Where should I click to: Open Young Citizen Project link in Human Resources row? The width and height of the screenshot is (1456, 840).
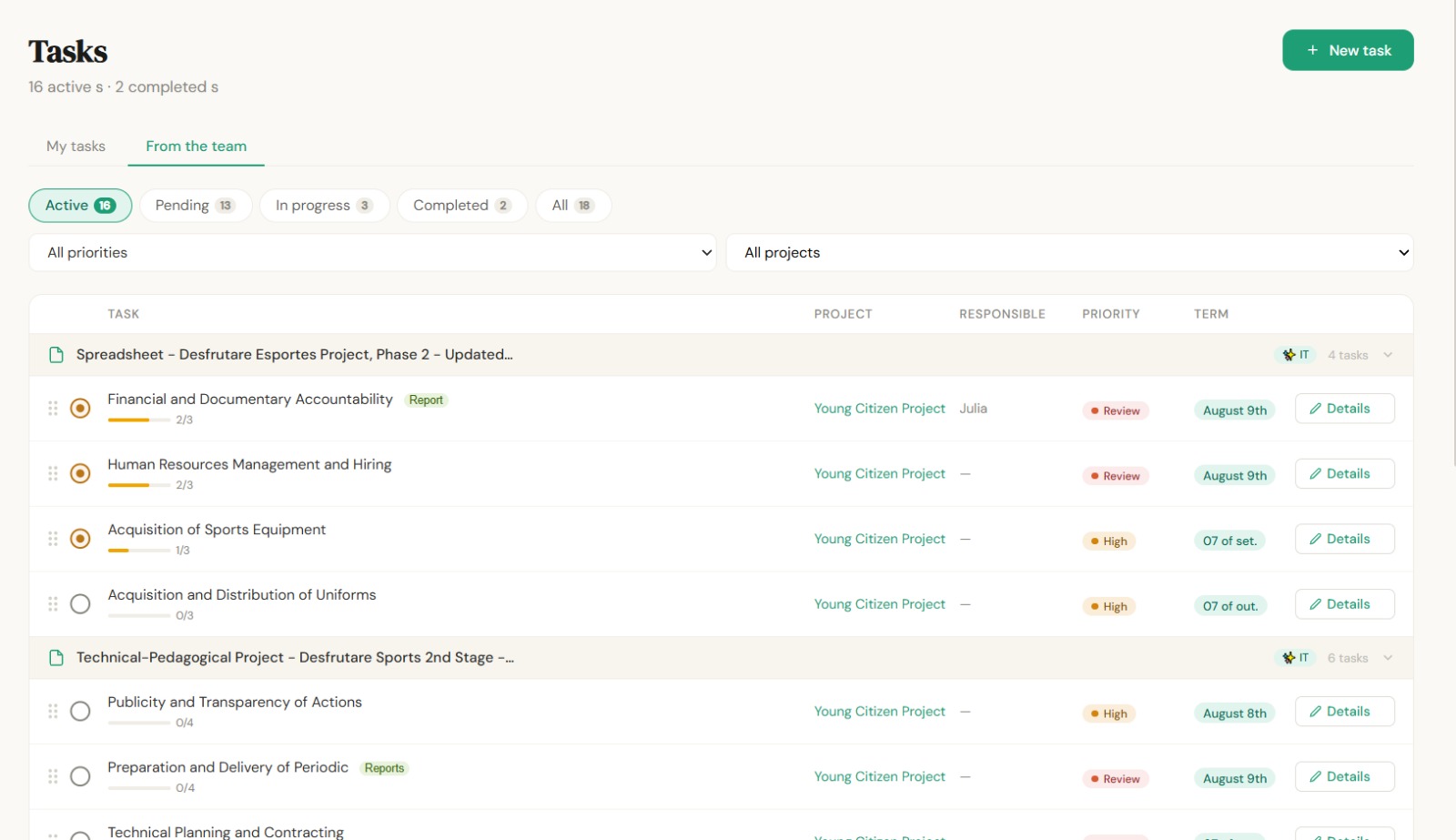879,473
